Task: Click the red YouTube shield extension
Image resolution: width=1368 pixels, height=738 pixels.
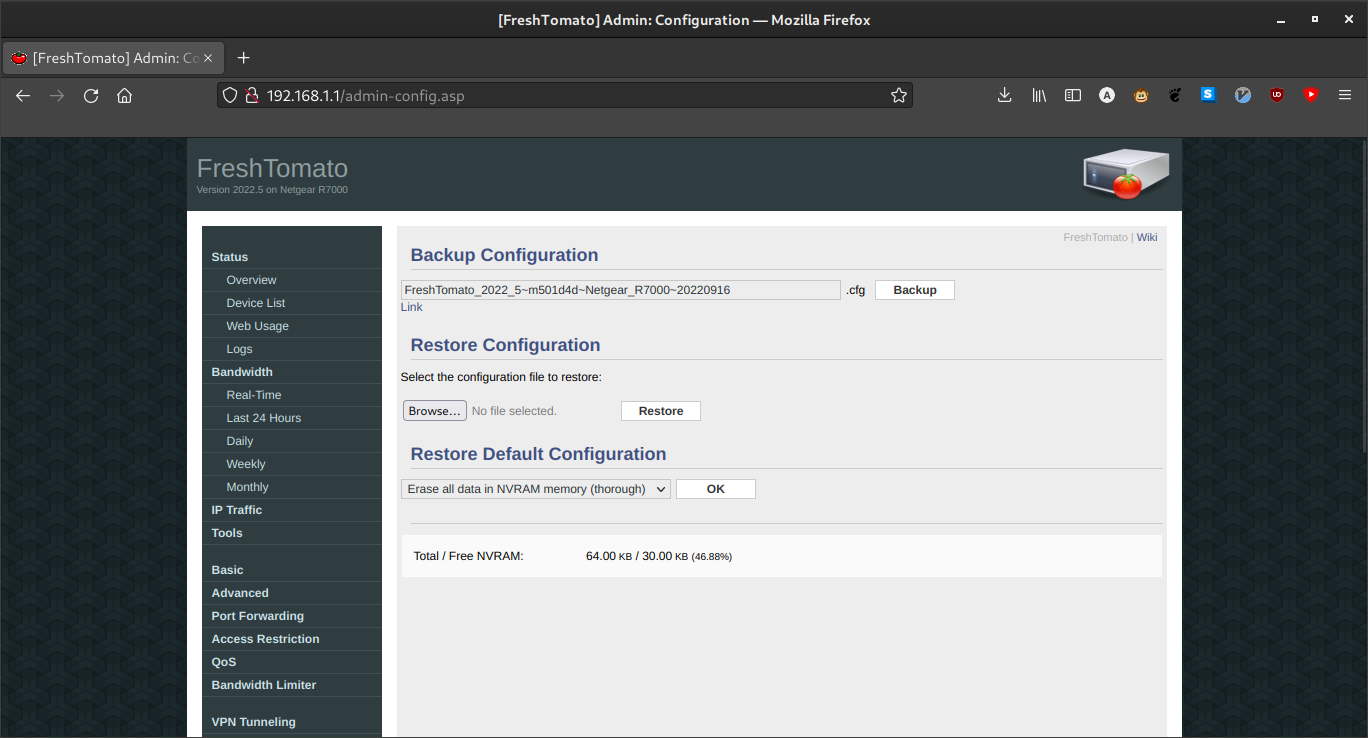Action: (1311, 95)
